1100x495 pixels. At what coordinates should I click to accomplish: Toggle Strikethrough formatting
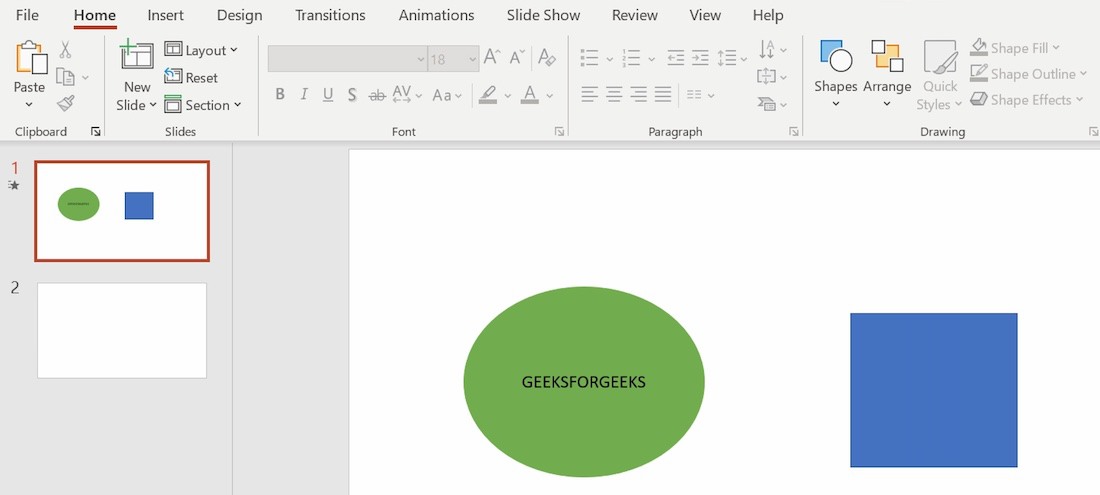click(x=377, y=95)
